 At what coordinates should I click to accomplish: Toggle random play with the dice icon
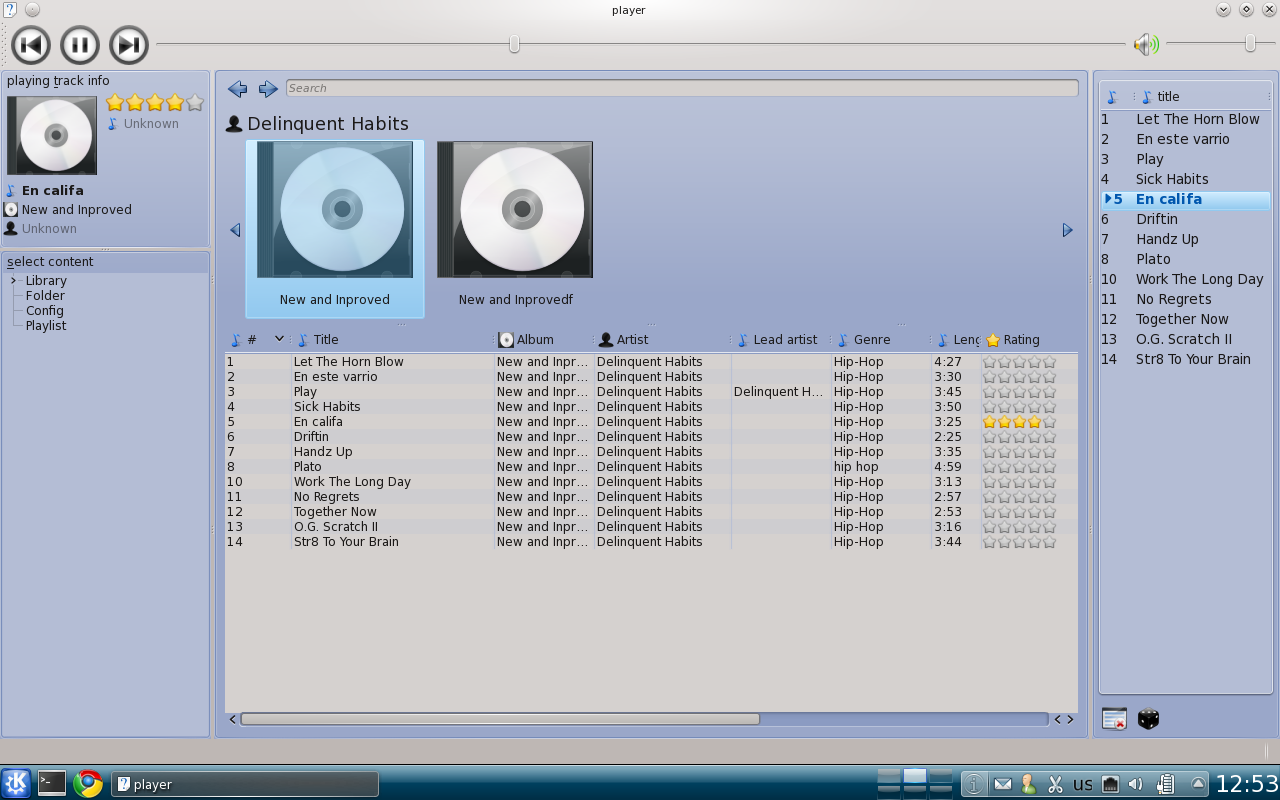(1148, 719)
